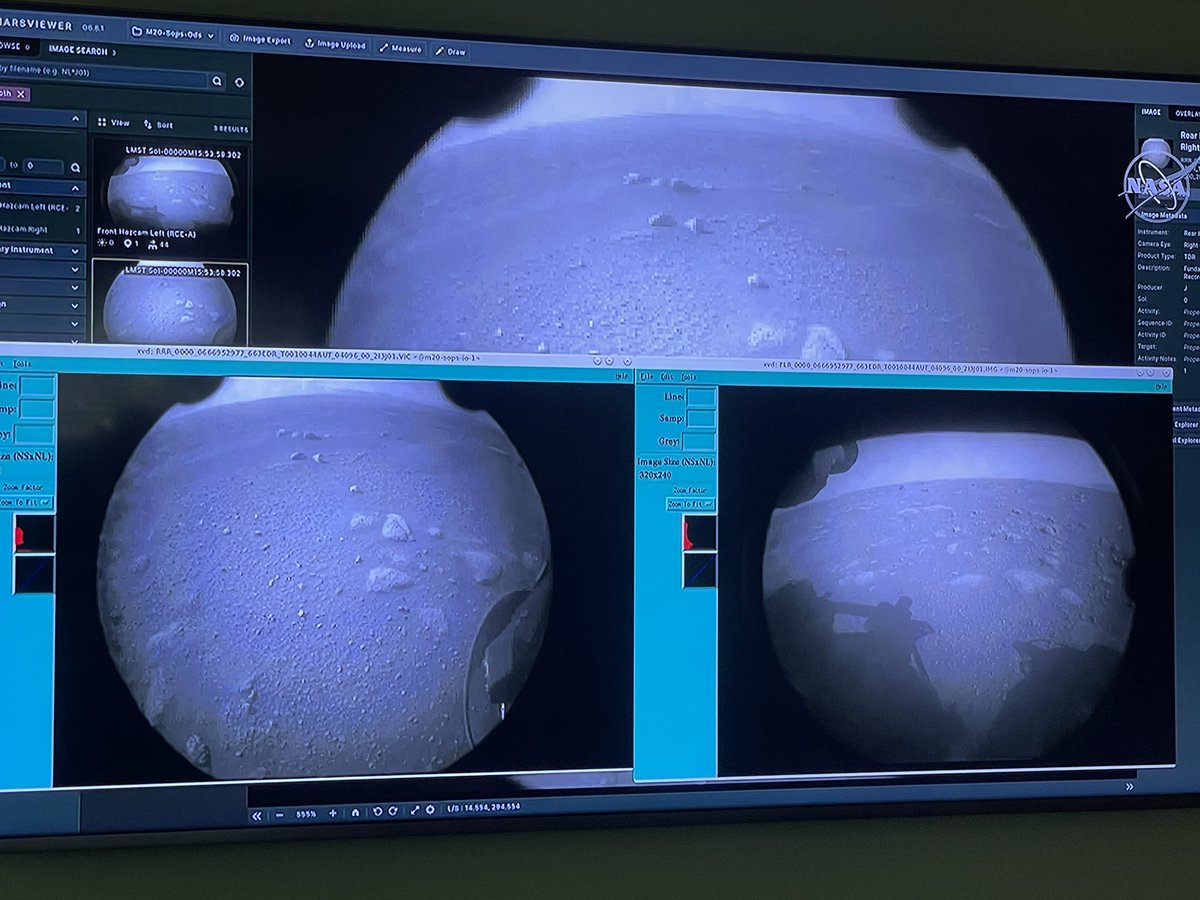The width and height of the screenshot is (1200, 900).
Task: Click the home reset view icon
Action: (355, 812)
